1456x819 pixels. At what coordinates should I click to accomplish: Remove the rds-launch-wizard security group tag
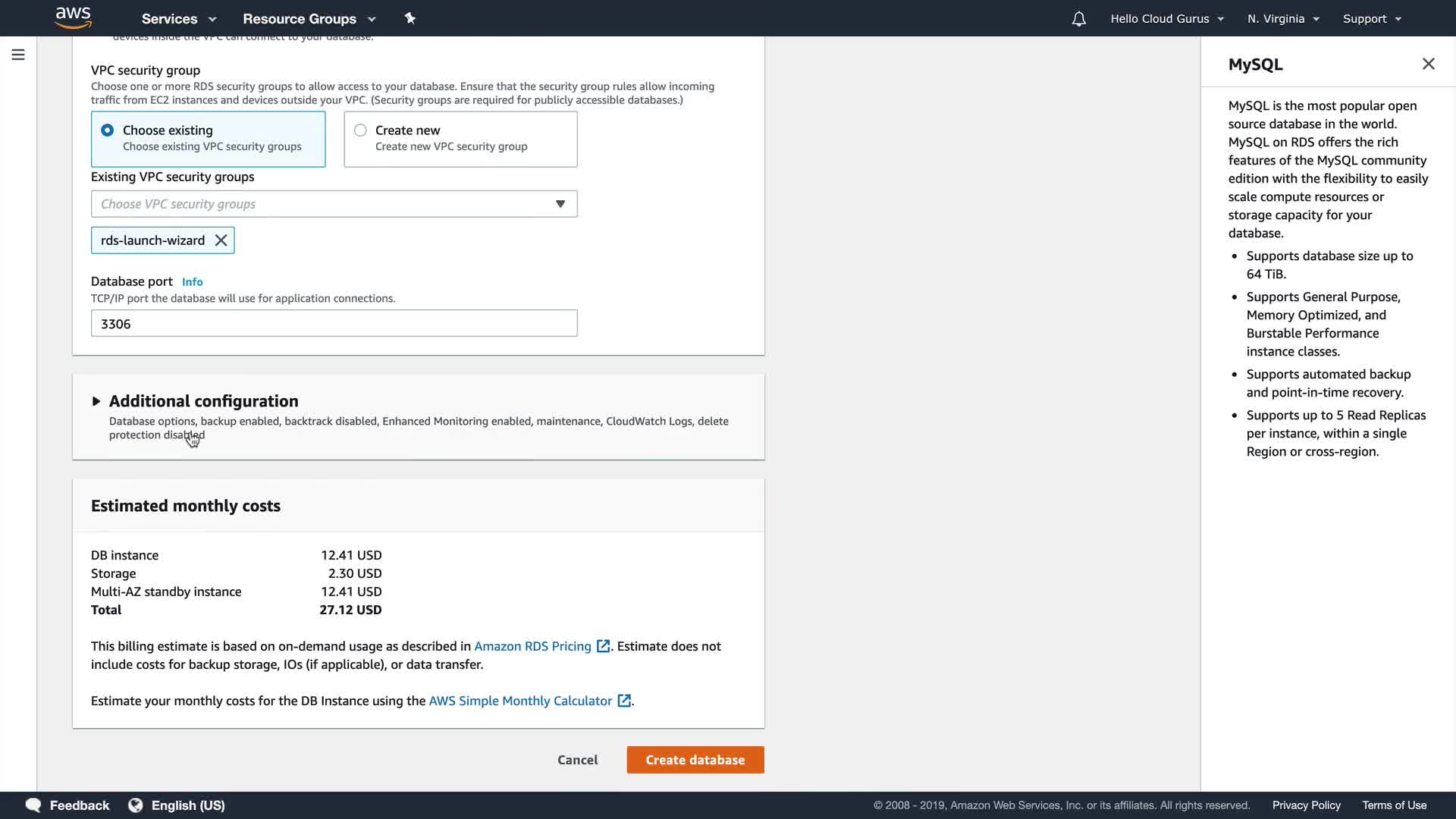coord(221,240)
